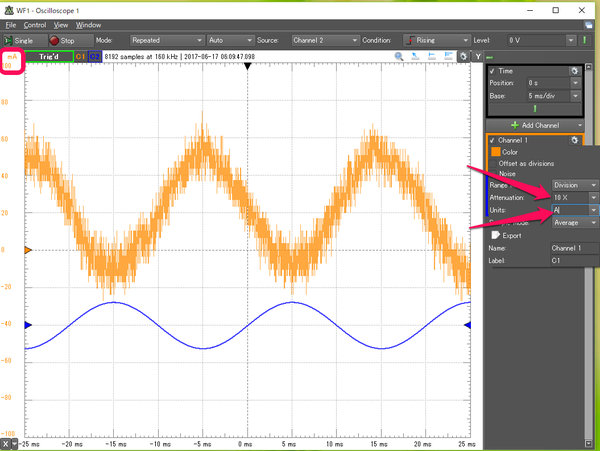This screenshot has width=600, height=451.
Task: Click the C1 channel tag in status bar
Action: pos(80,57)
